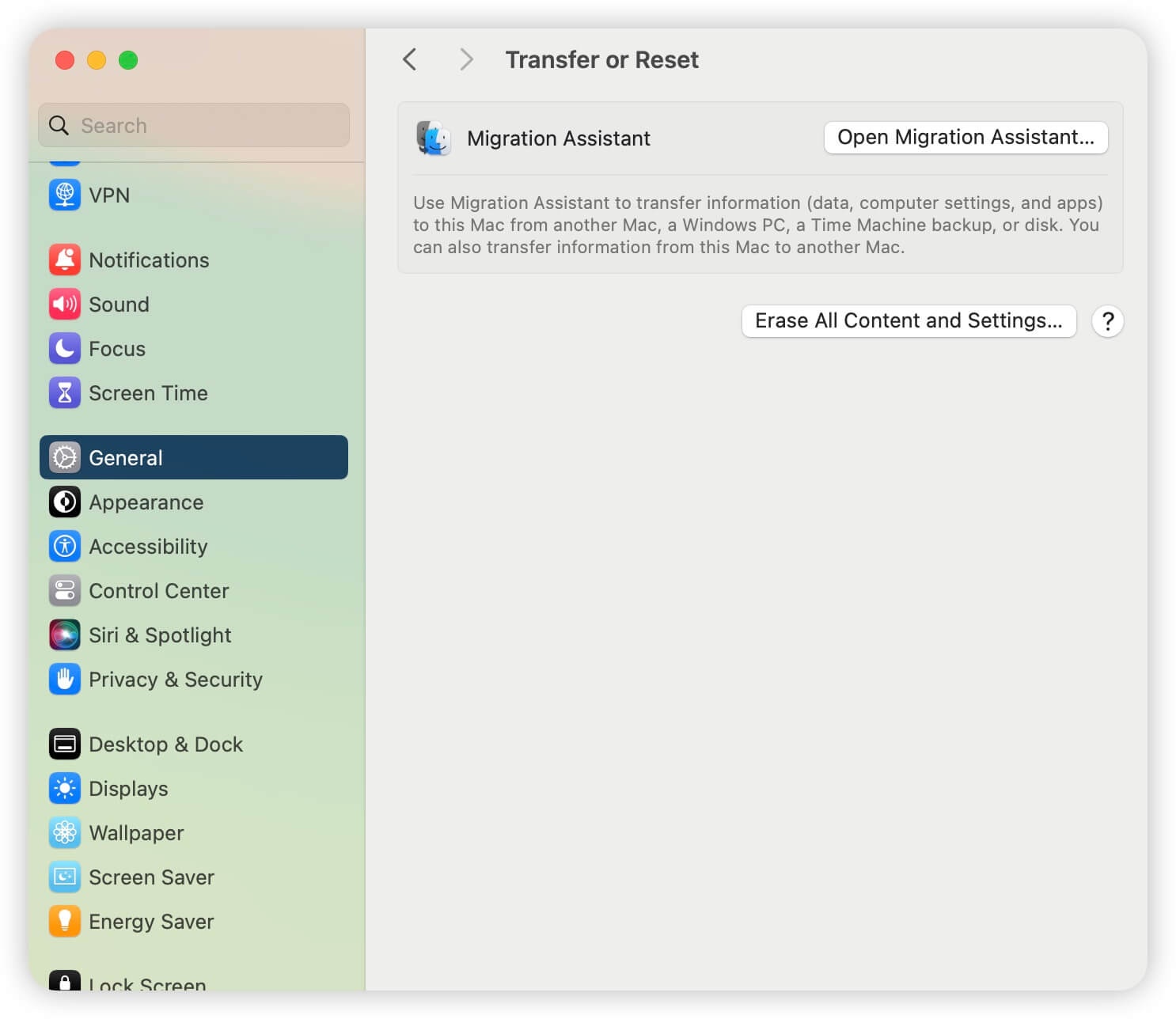Open the help question mark button
The height and width of the screenshot is (1019, 1176).
click(x=1108, y=321)
